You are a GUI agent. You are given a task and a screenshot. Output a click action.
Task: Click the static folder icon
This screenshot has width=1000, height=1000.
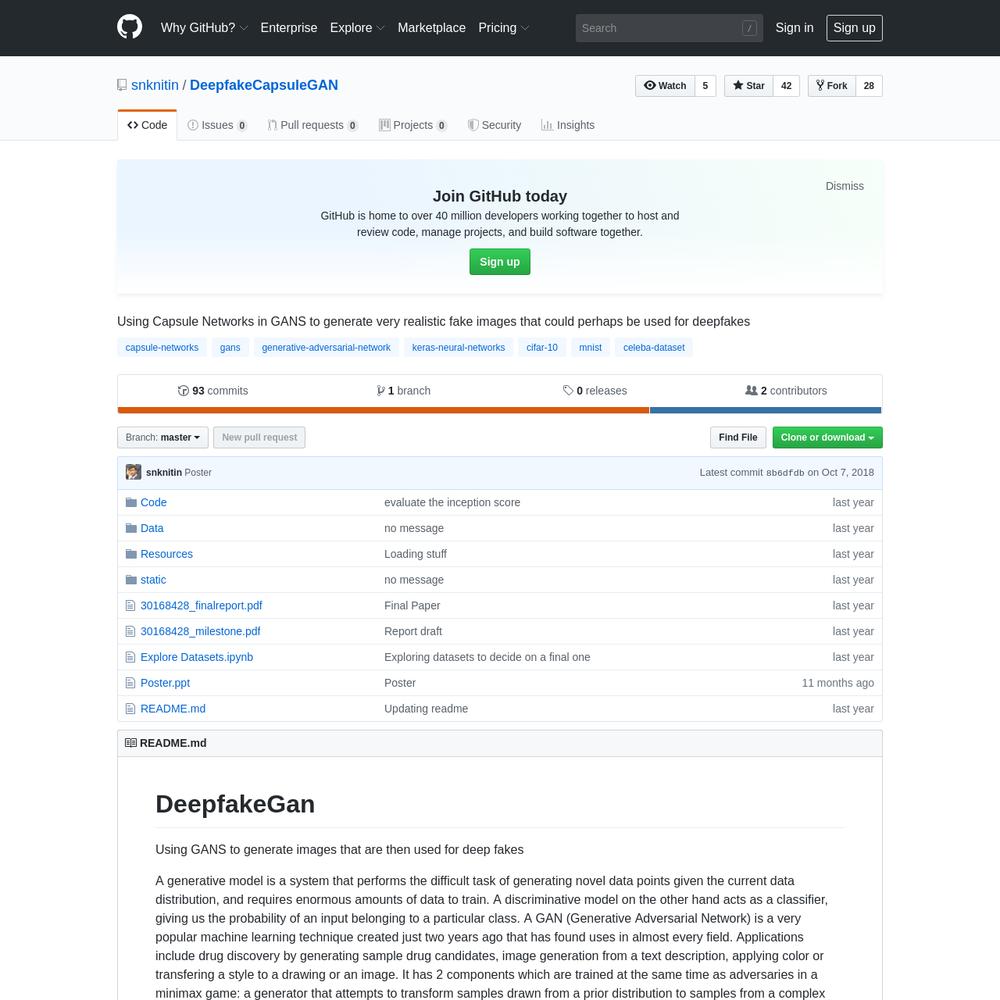(131, 580)
